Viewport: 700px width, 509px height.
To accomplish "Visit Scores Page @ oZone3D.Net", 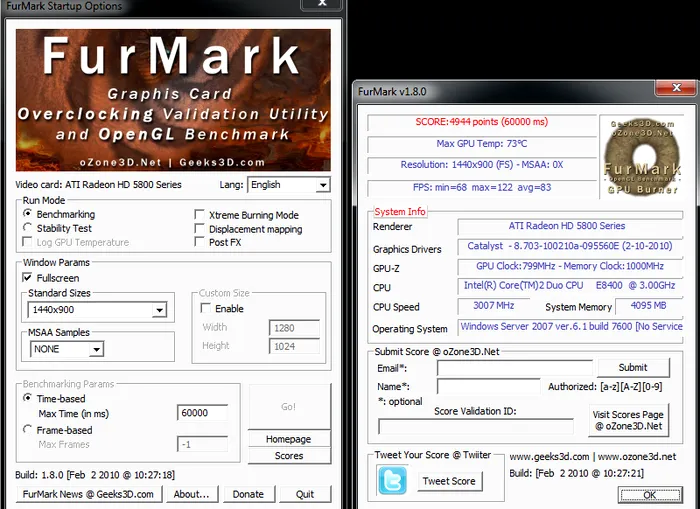I will (629, 420).
